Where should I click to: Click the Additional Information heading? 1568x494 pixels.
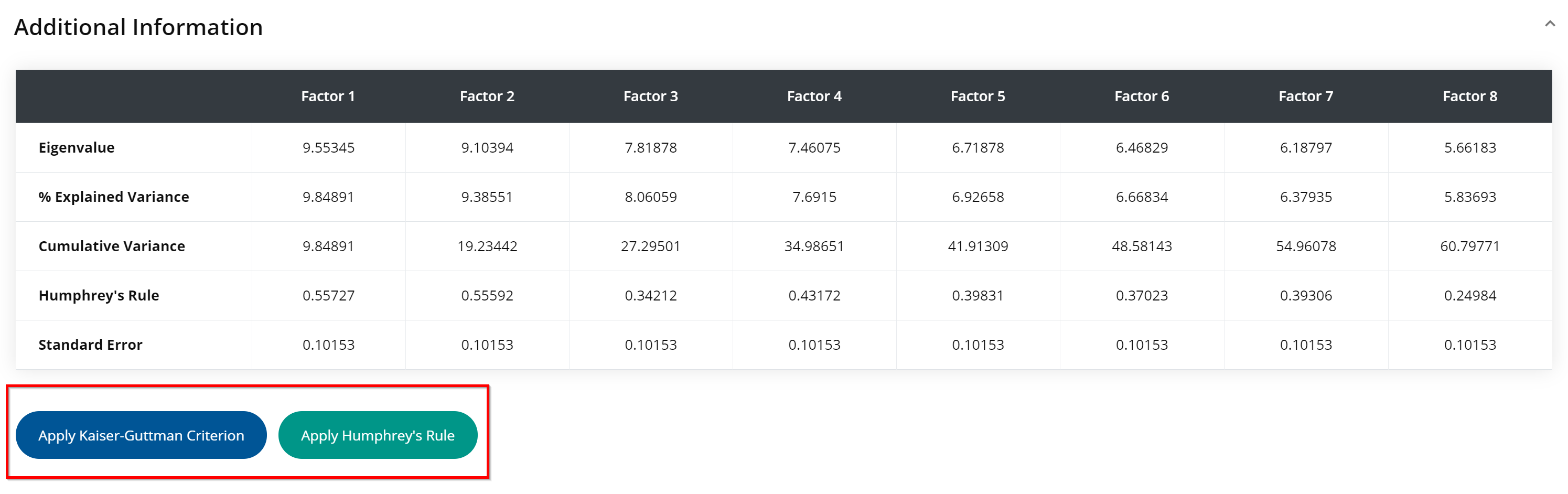click(x=139, y=27)
